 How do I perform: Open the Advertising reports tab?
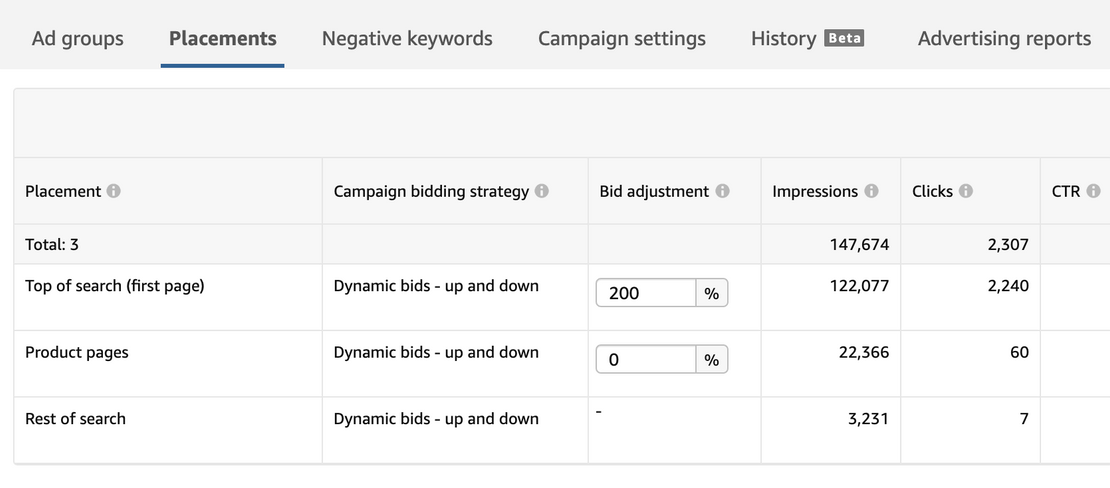1005,38
